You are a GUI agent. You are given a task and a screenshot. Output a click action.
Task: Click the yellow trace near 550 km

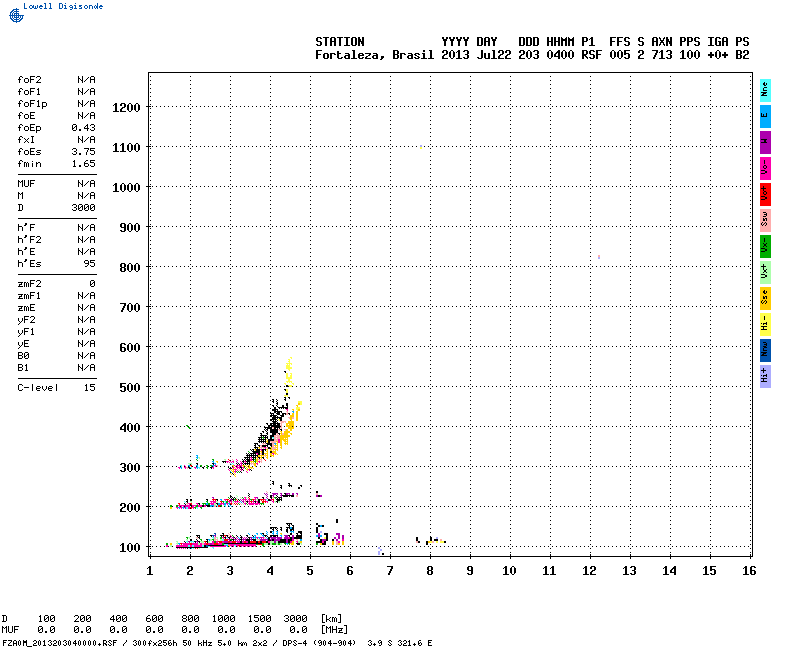click(x=289, y=375)
